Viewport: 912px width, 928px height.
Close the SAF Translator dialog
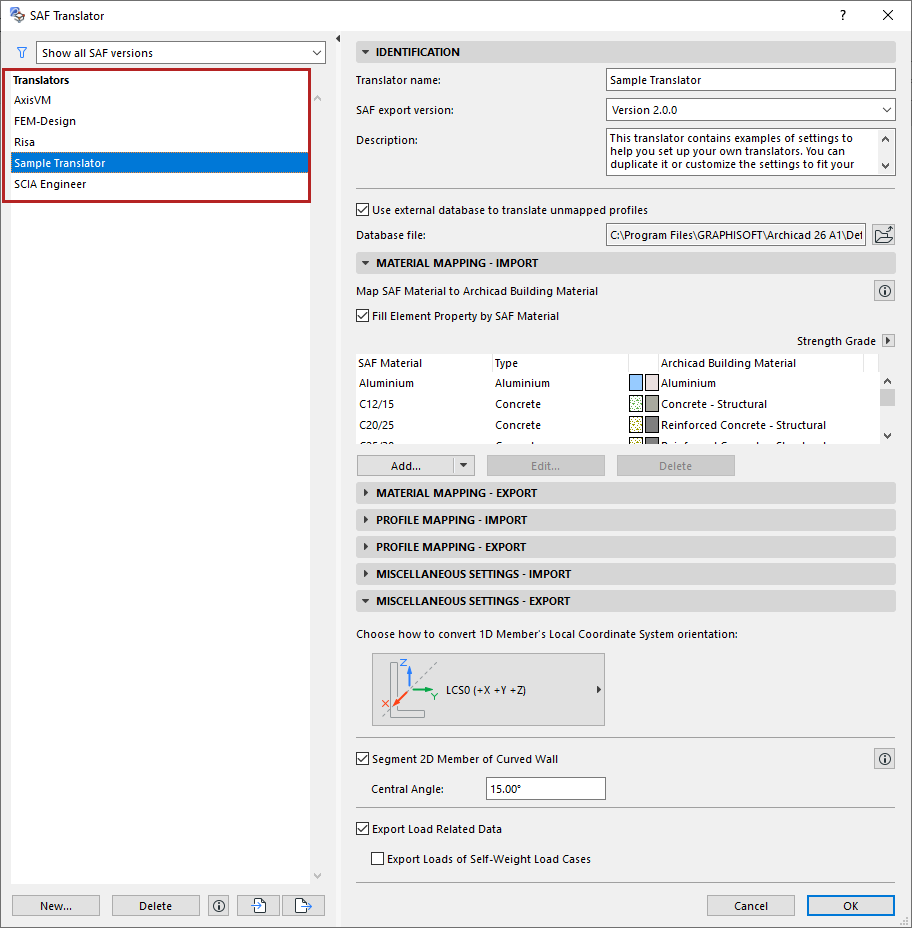pyautogui.click(x=888, y=15)
